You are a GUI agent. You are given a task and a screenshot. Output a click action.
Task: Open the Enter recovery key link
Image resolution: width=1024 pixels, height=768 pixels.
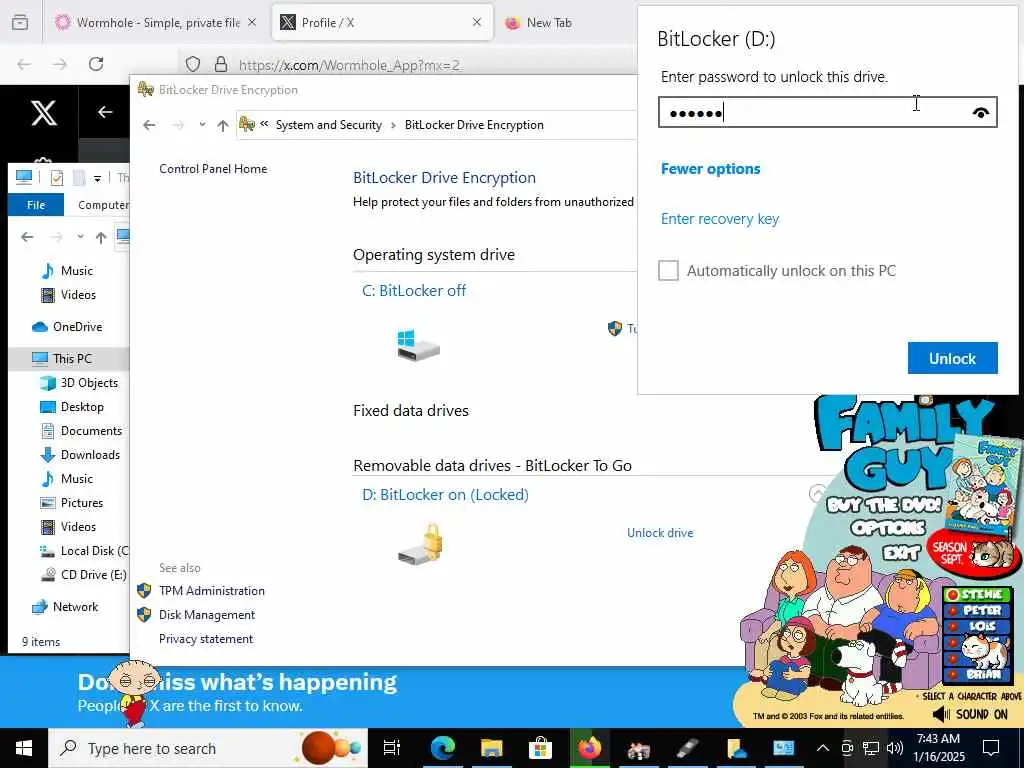coord(720,219)
